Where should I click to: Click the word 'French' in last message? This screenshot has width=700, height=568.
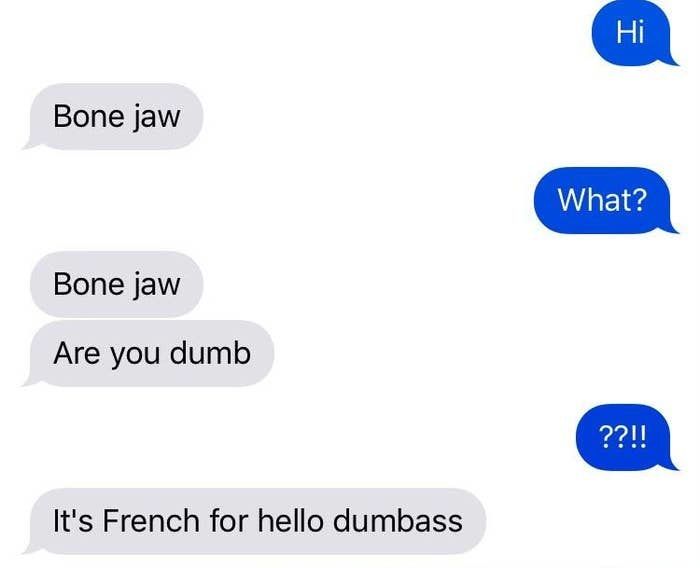[151, 521]
